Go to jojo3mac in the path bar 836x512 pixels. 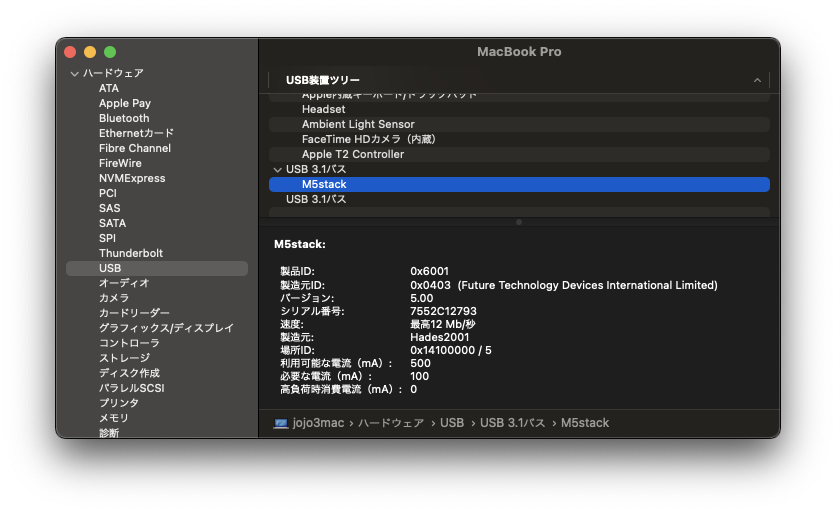pos(318,423)
